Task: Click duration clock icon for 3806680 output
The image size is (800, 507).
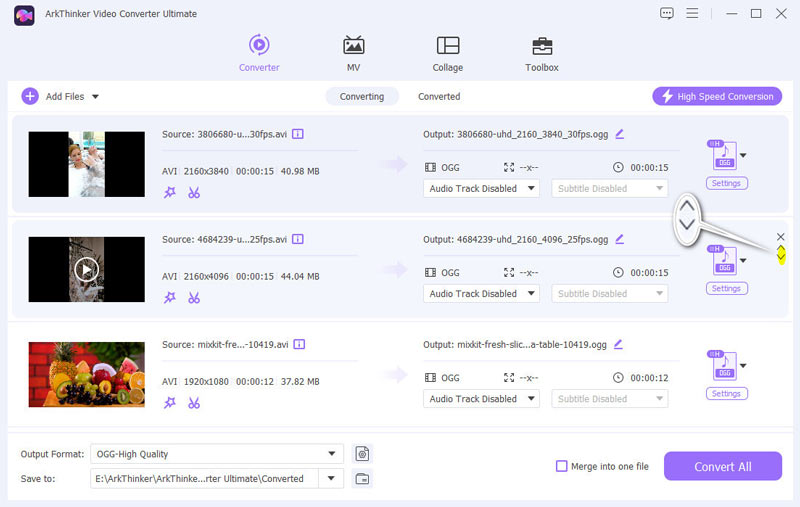Action: pos(618,167)
